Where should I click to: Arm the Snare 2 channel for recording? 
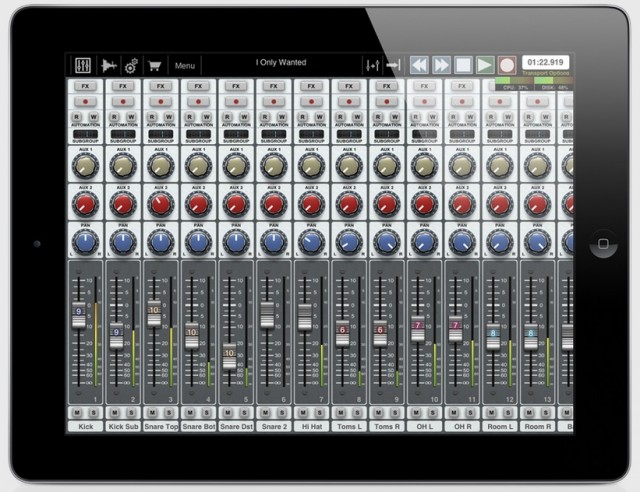click(273, 101)
